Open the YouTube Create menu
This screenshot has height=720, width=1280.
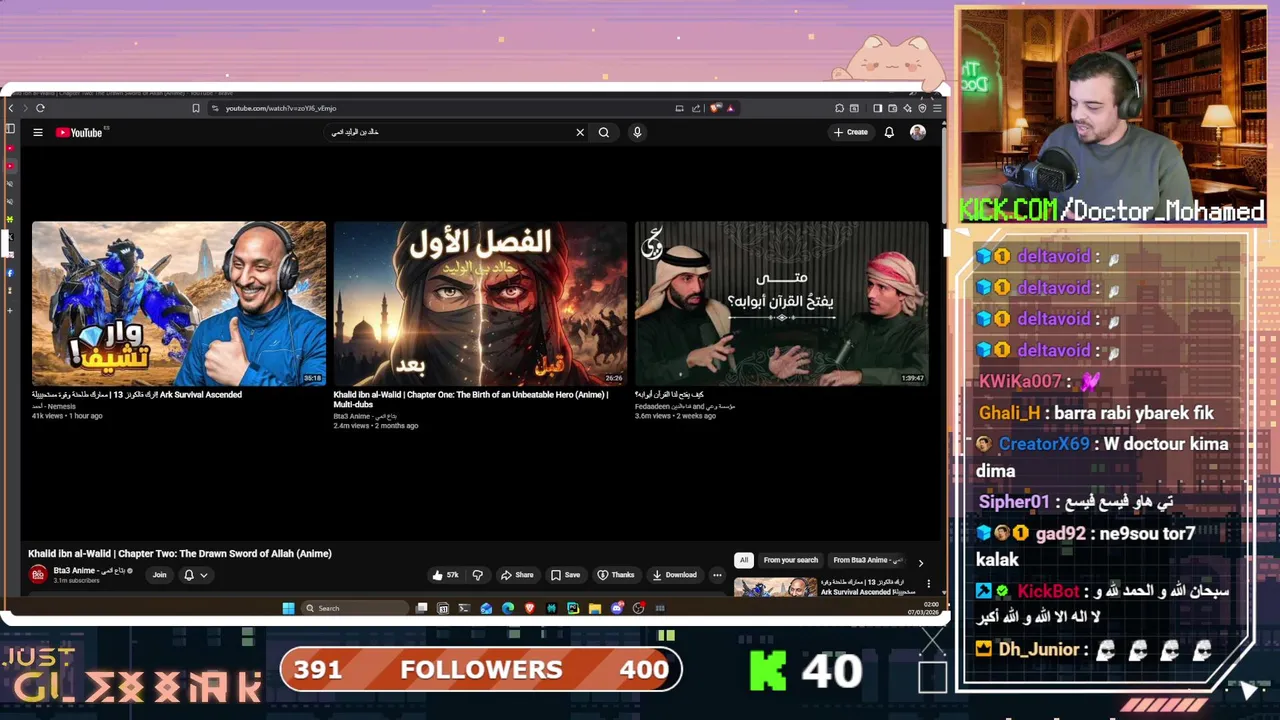pos(851,132)
